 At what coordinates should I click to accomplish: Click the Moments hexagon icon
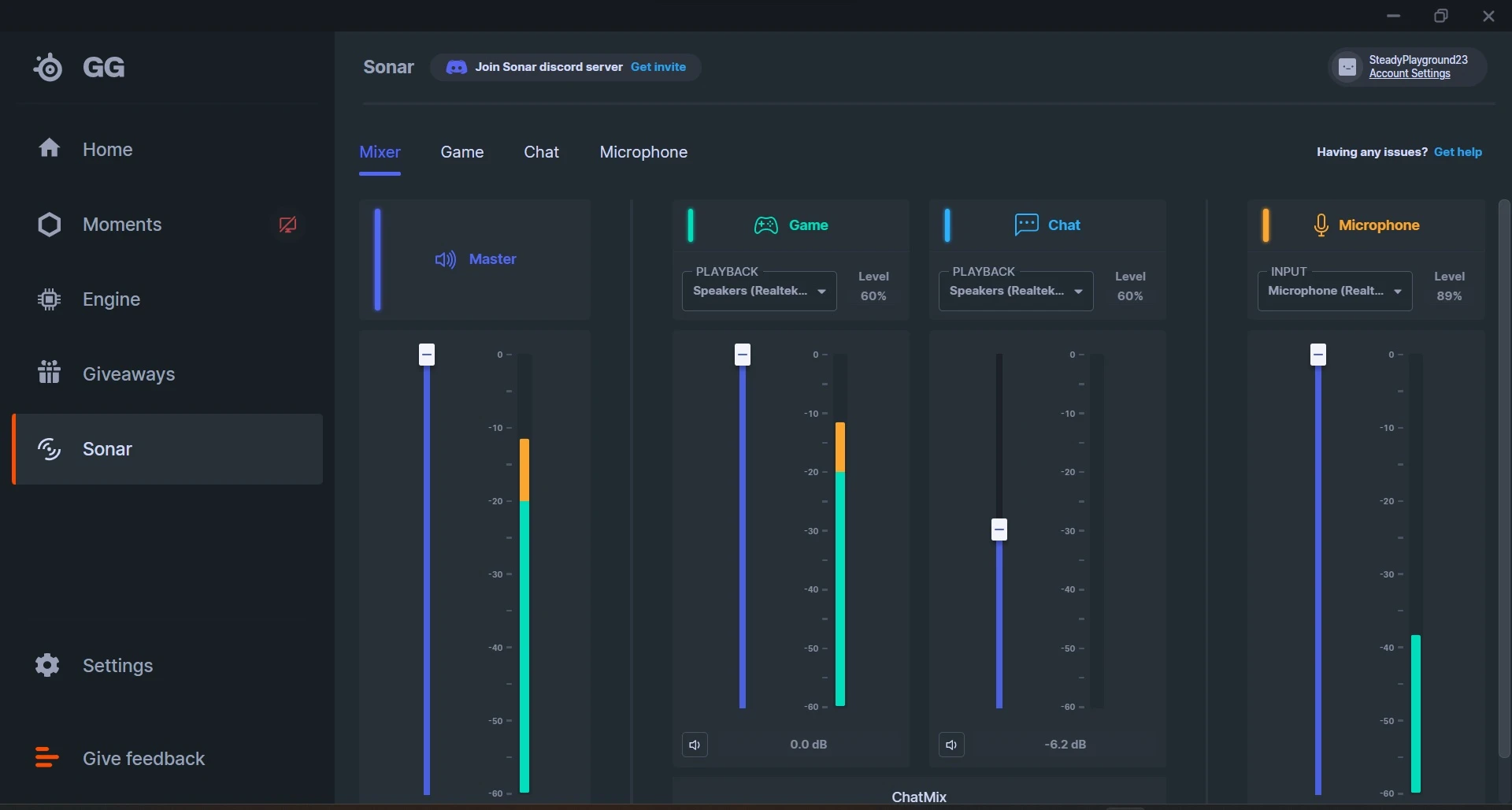click(x=50, y=225)
